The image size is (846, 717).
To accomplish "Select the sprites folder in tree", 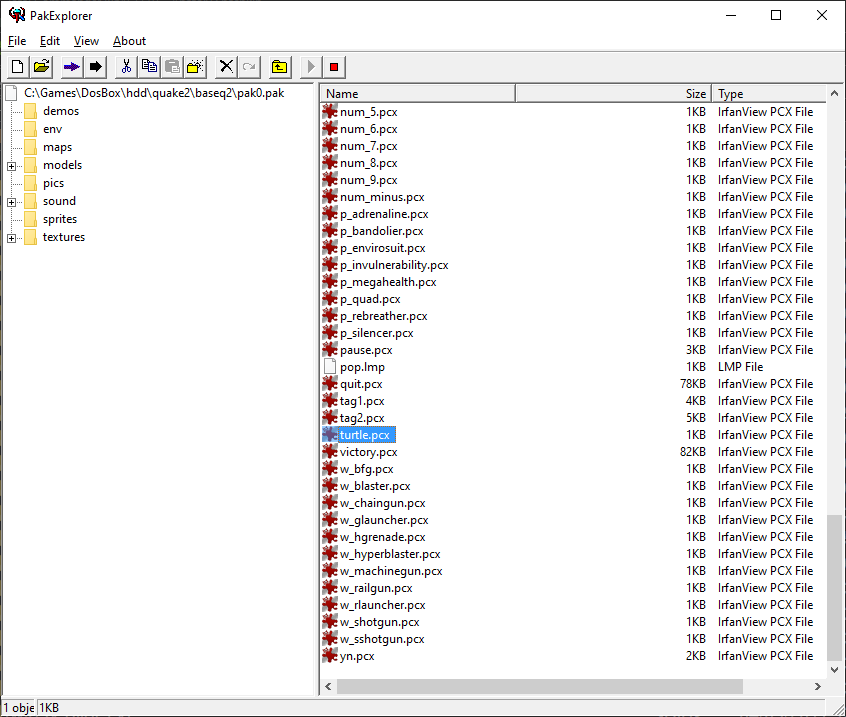I will tap(60, 219).
